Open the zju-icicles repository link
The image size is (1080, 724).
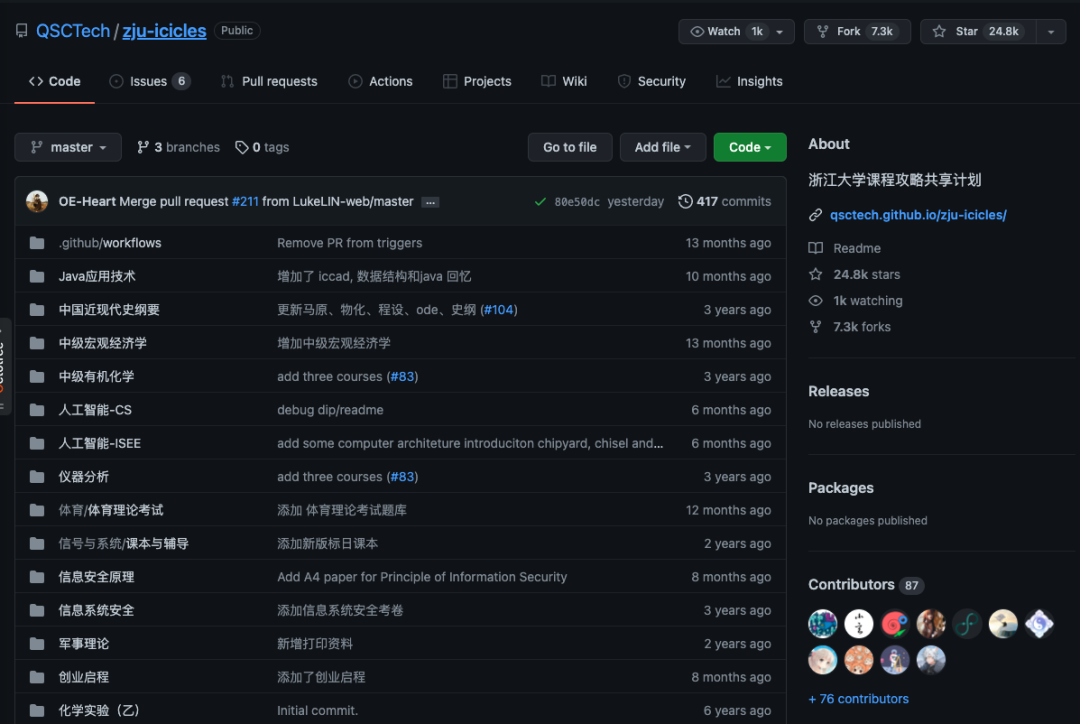click(x=164, y=31)
